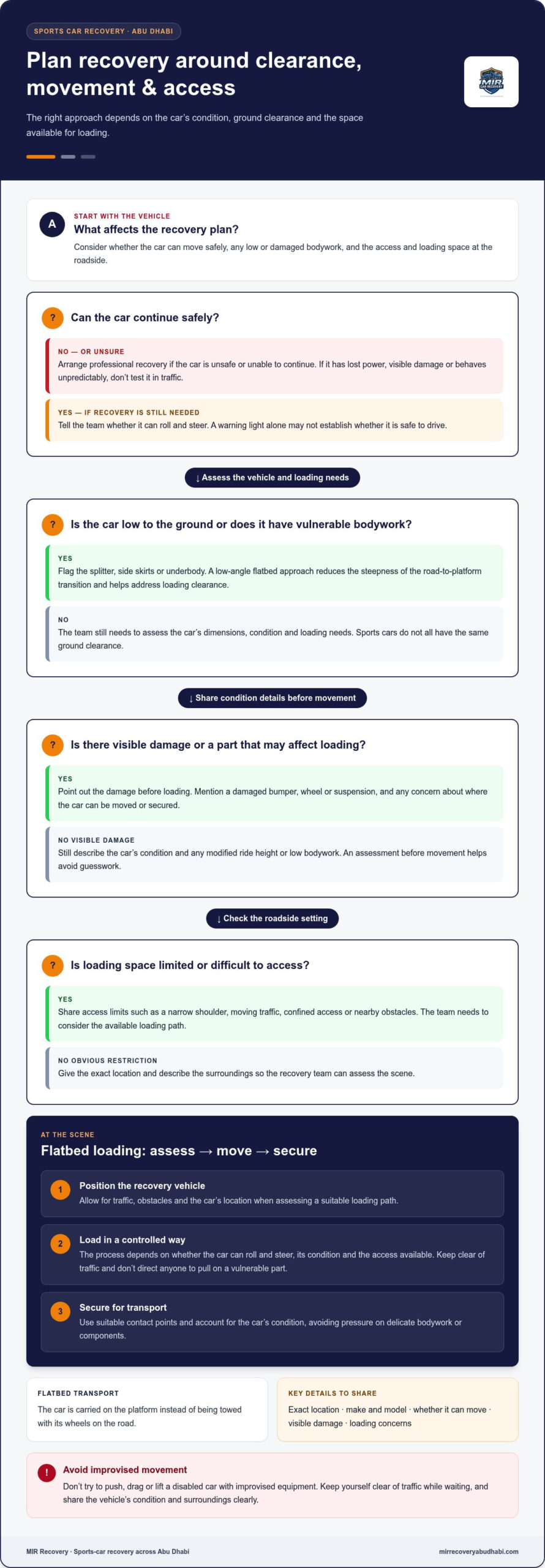Select the 'No — or unsure' answer box
This screenshot has width=545, height=1568.
tap(274, 366)
